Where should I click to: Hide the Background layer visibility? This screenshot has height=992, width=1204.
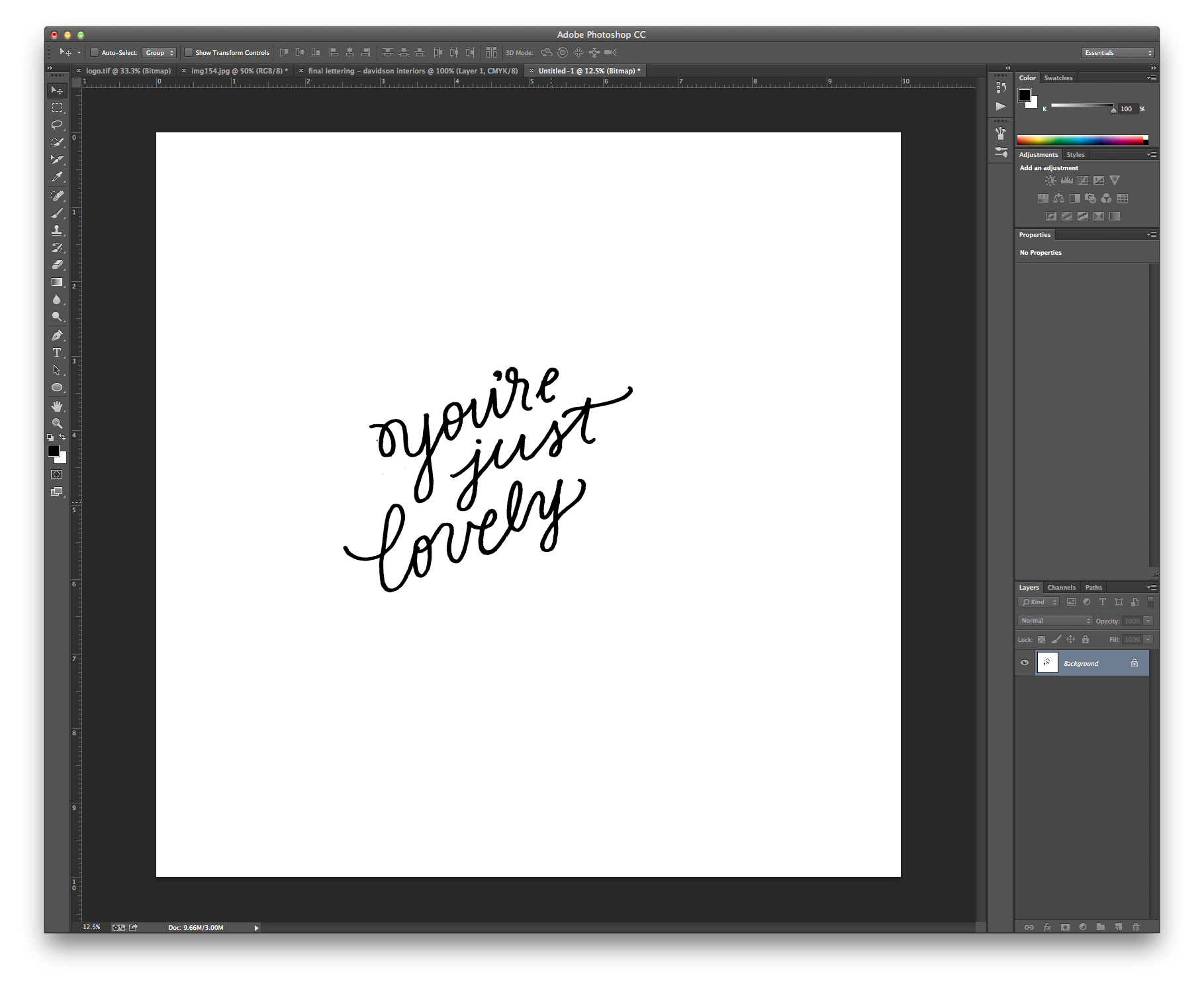click(x=1025, y=662)
